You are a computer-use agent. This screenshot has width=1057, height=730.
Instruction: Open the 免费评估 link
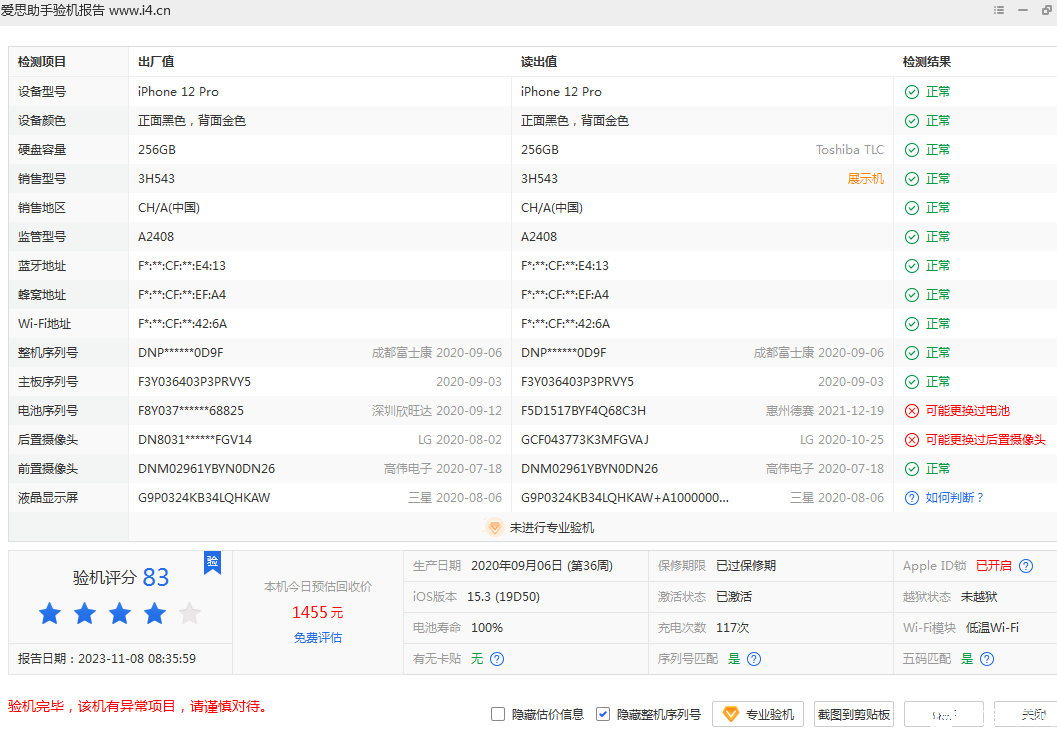(318, 637)
